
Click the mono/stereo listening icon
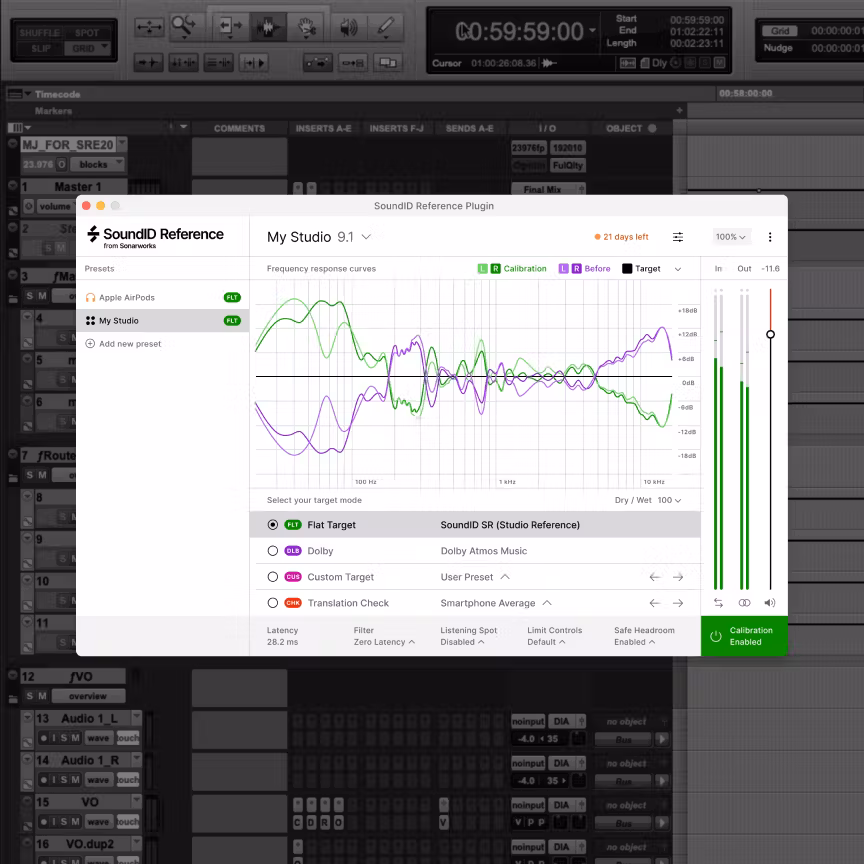coord(743,602)
